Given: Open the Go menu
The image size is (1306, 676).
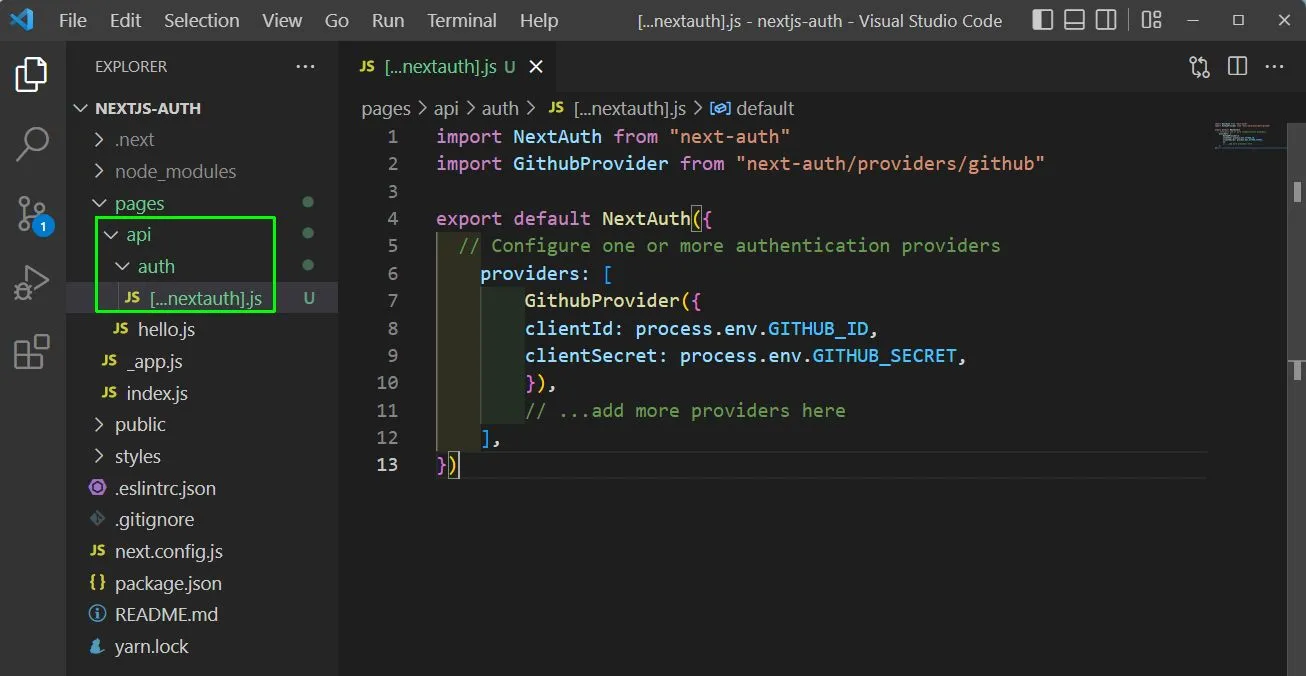Looking at the screenshot, I should (337, 20).
